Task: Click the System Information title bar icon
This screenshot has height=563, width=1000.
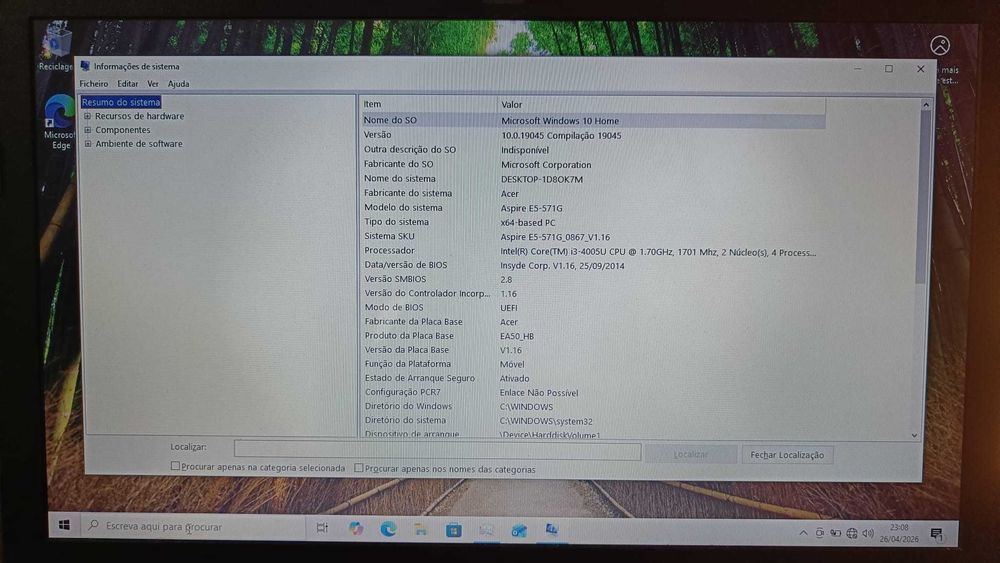Action: [85, 66]
